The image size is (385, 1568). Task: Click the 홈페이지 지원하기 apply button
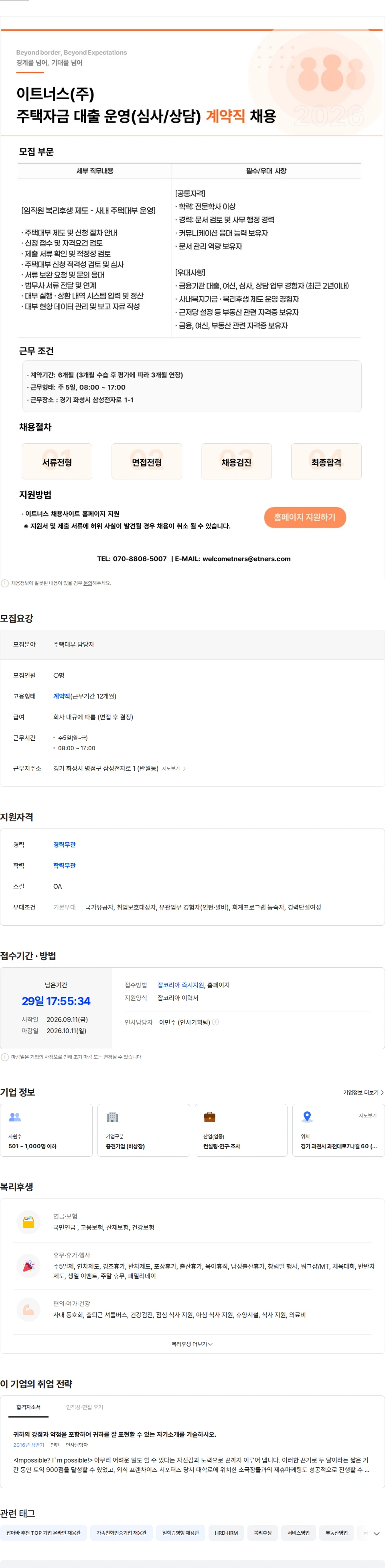click(x=305, y=517)
